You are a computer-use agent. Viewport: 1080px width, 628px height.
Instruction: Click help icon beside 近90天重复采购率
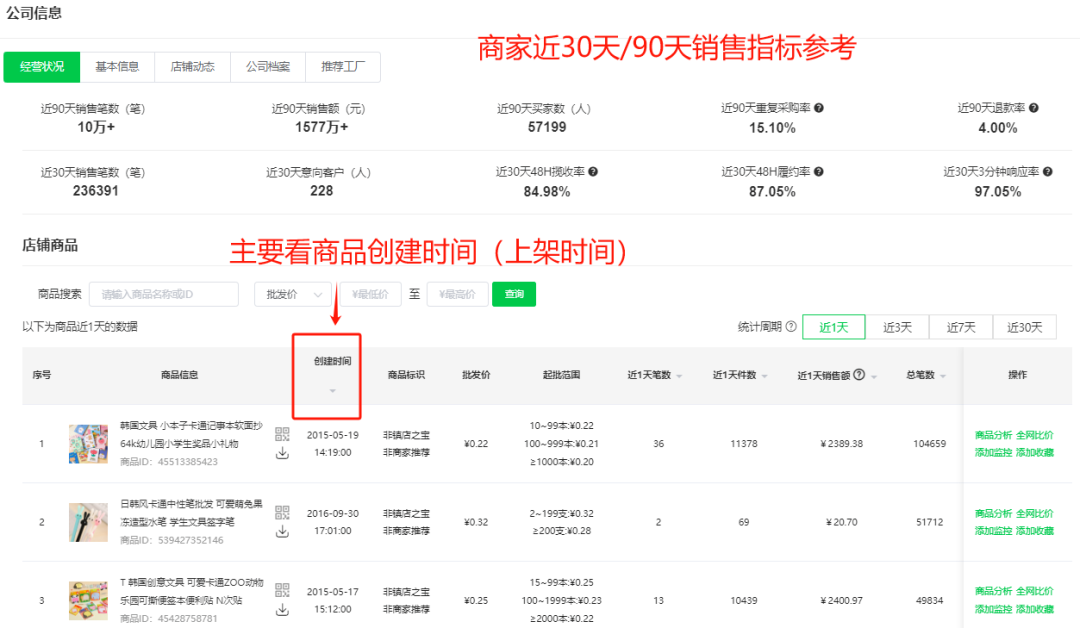coord(819,108)
